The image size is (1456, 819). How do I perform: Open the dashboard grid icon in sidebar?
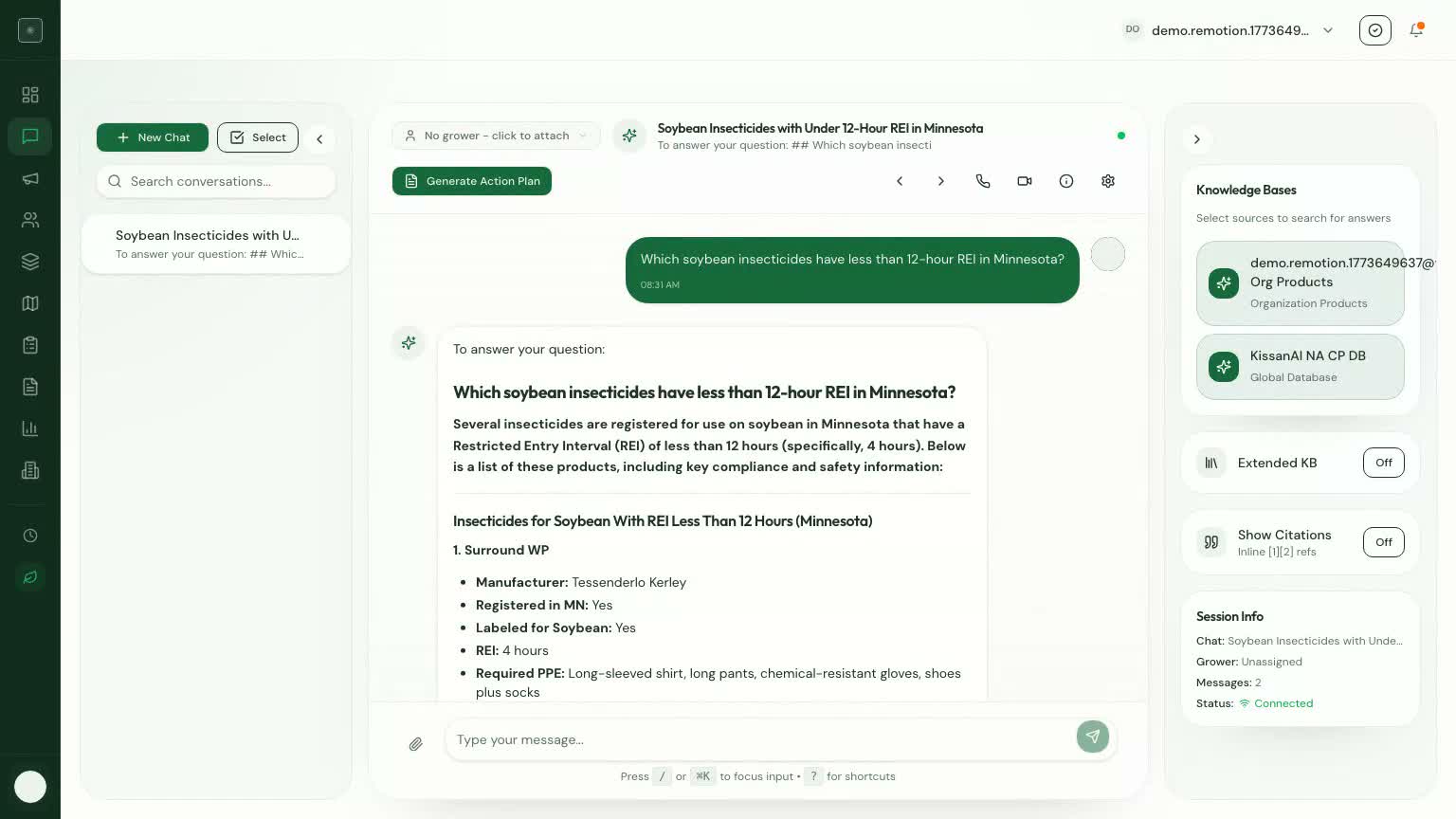30,95
